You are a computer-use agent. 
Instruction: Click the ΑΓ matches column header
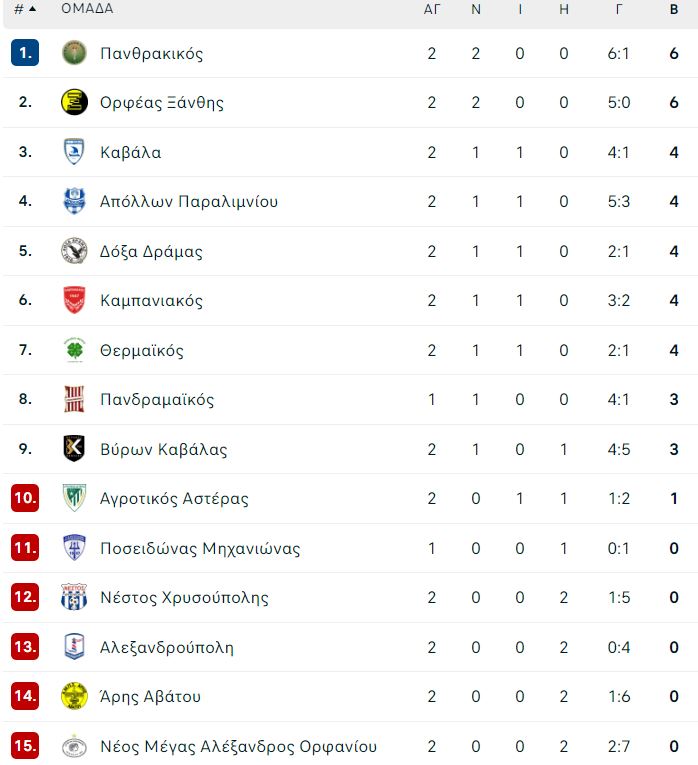click(432, 9)
